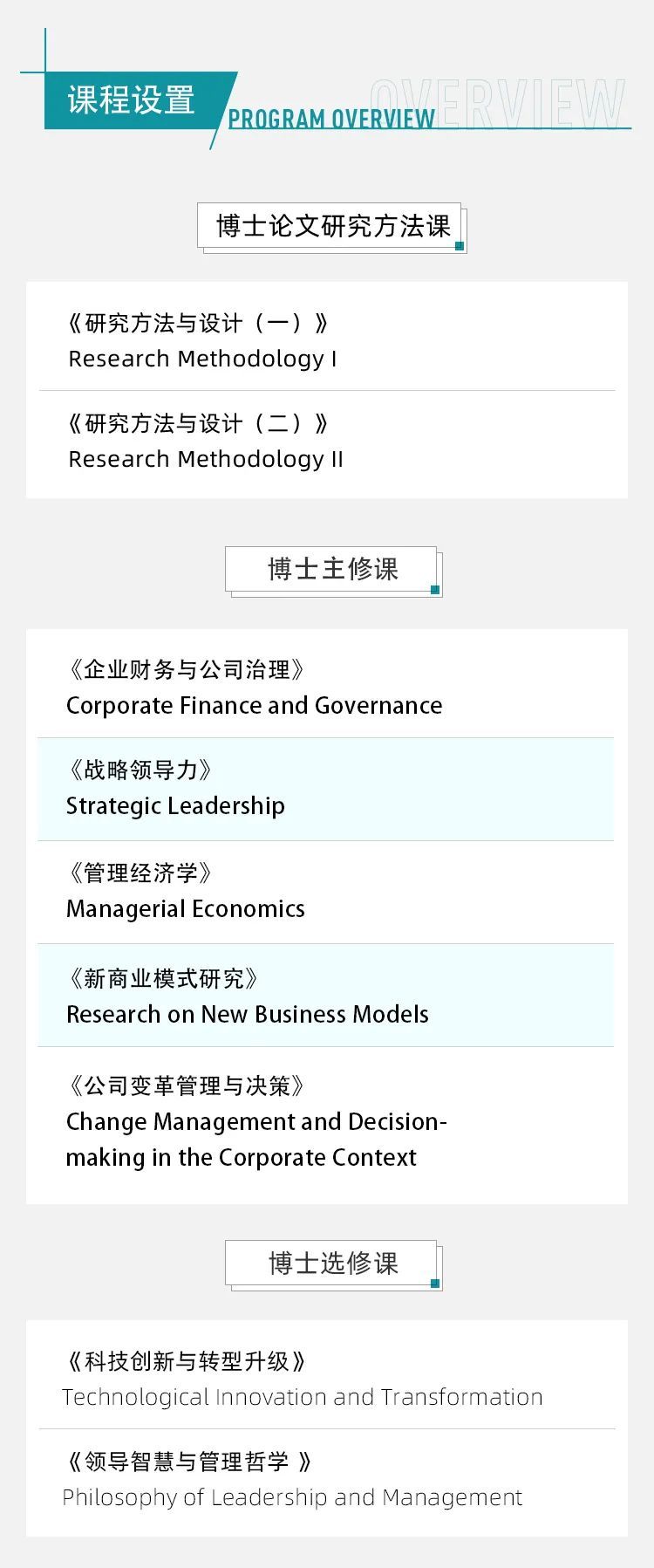Screen dimensions: 654x1568
Task: Select the 博士主修课 section label
Action: 332,569
